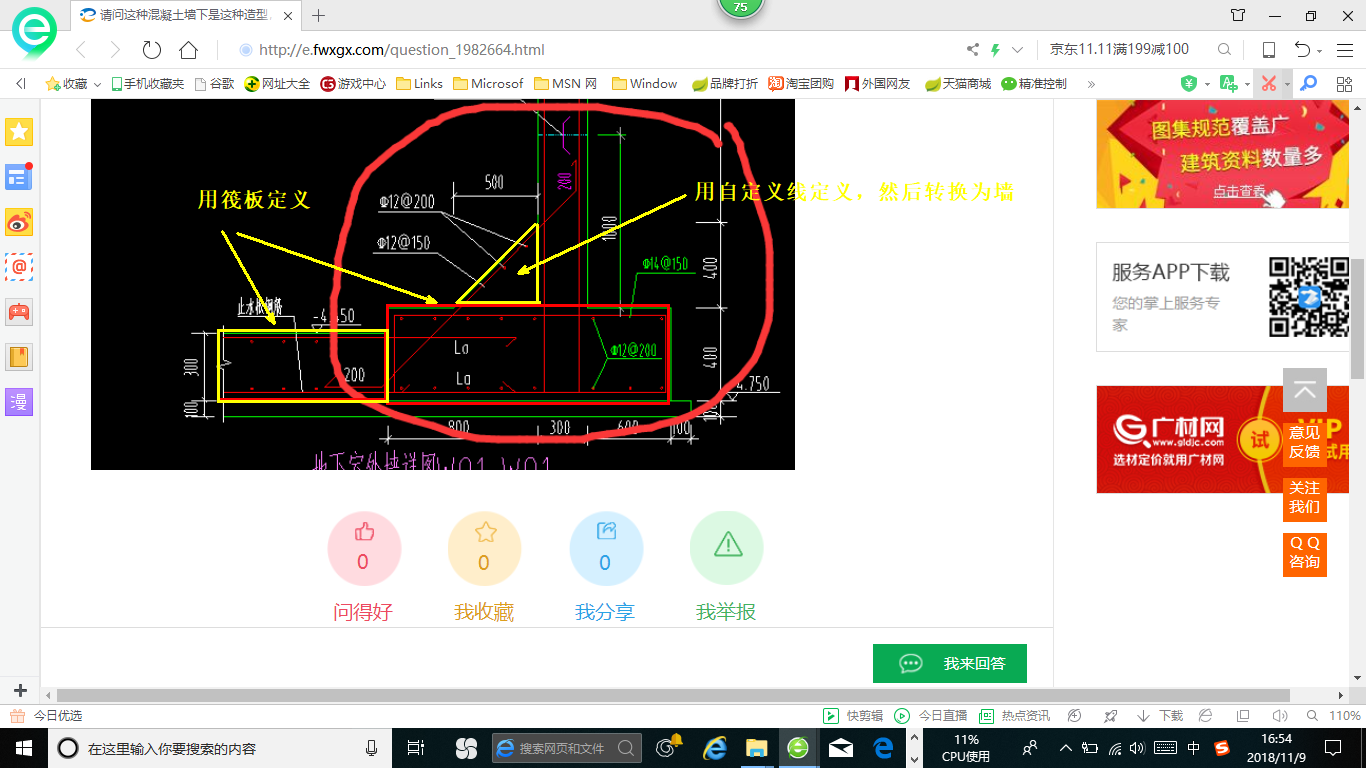
Task: Open the 意见反馈 feedback button
Action: 1305,442
